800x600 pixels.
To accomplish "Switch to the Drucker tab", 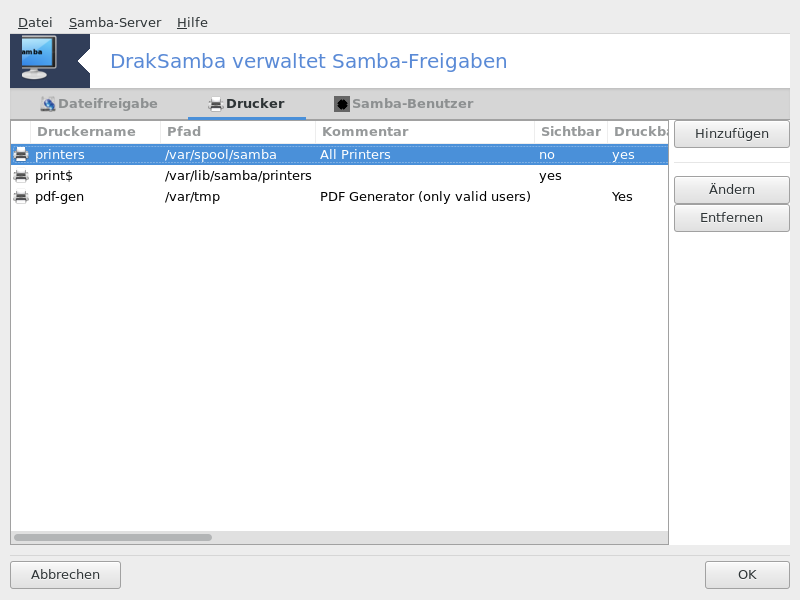I will [246, 104].
